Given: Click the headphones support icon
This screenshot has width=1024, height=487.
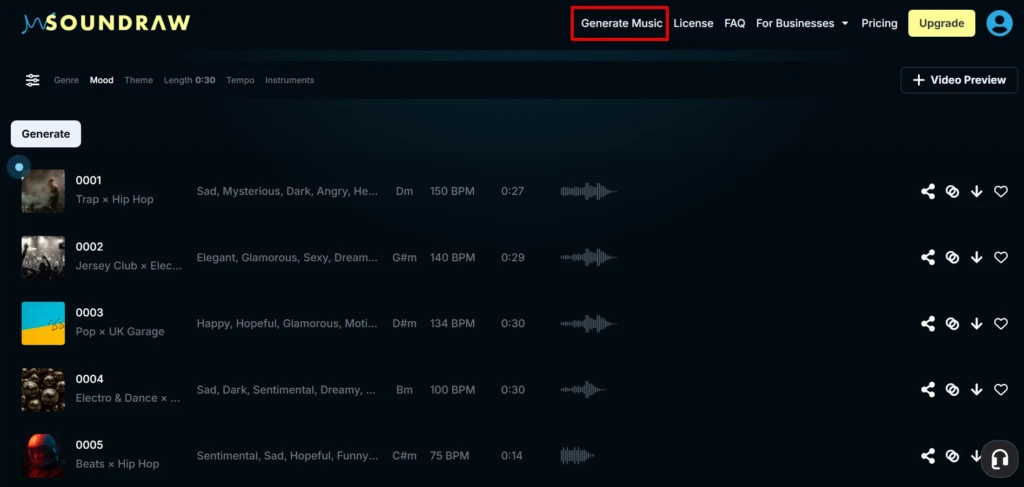Looking at the screenshot, I should pyautogui.click(x=999, y=458).
